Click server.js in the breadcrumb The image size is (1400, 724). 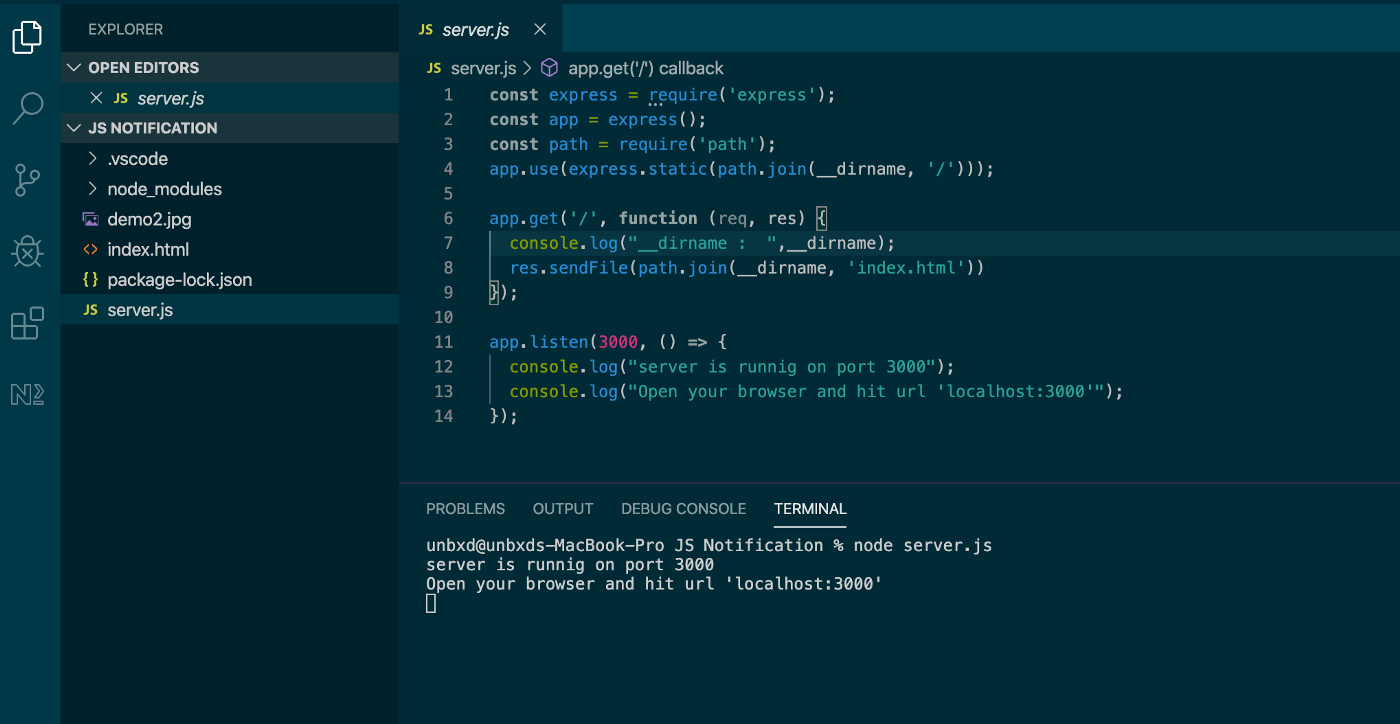pyautogui.click(x=484, y=68)
